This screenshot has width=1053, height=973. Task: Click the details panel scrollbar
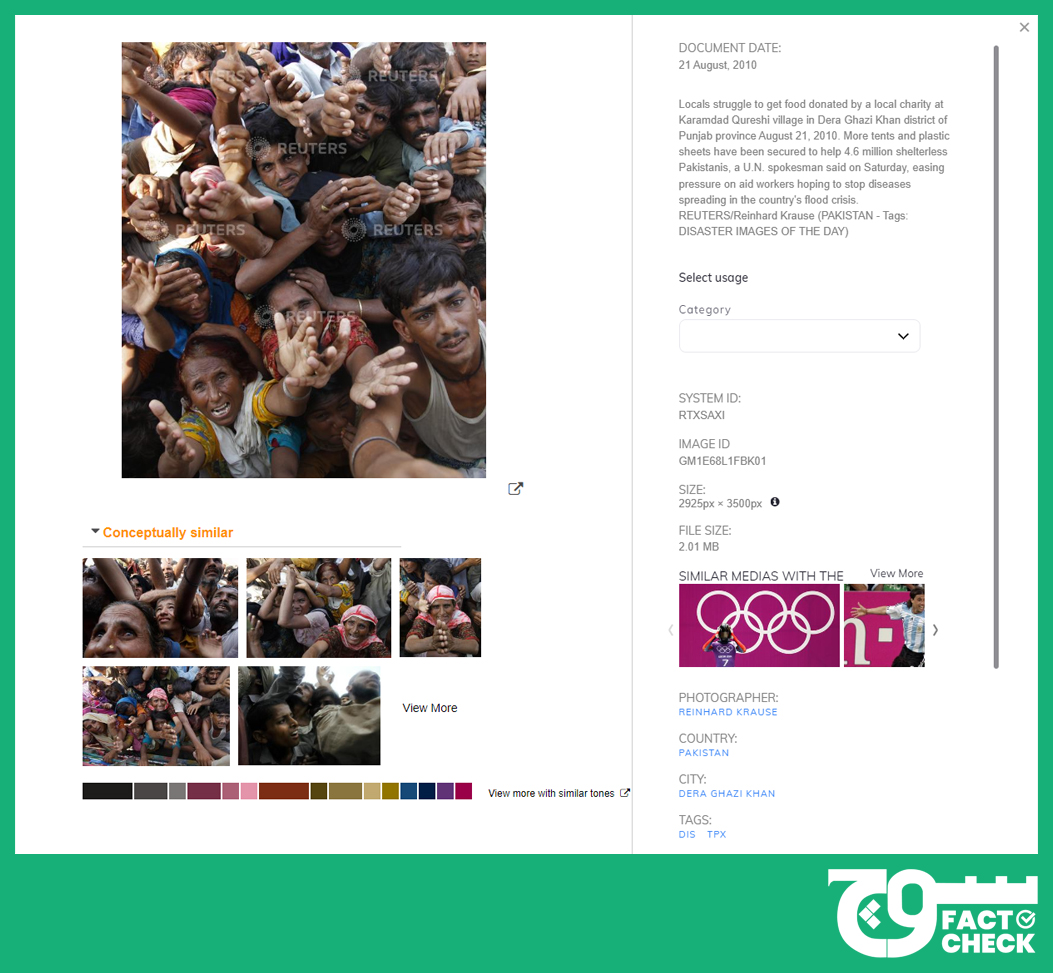996,357
